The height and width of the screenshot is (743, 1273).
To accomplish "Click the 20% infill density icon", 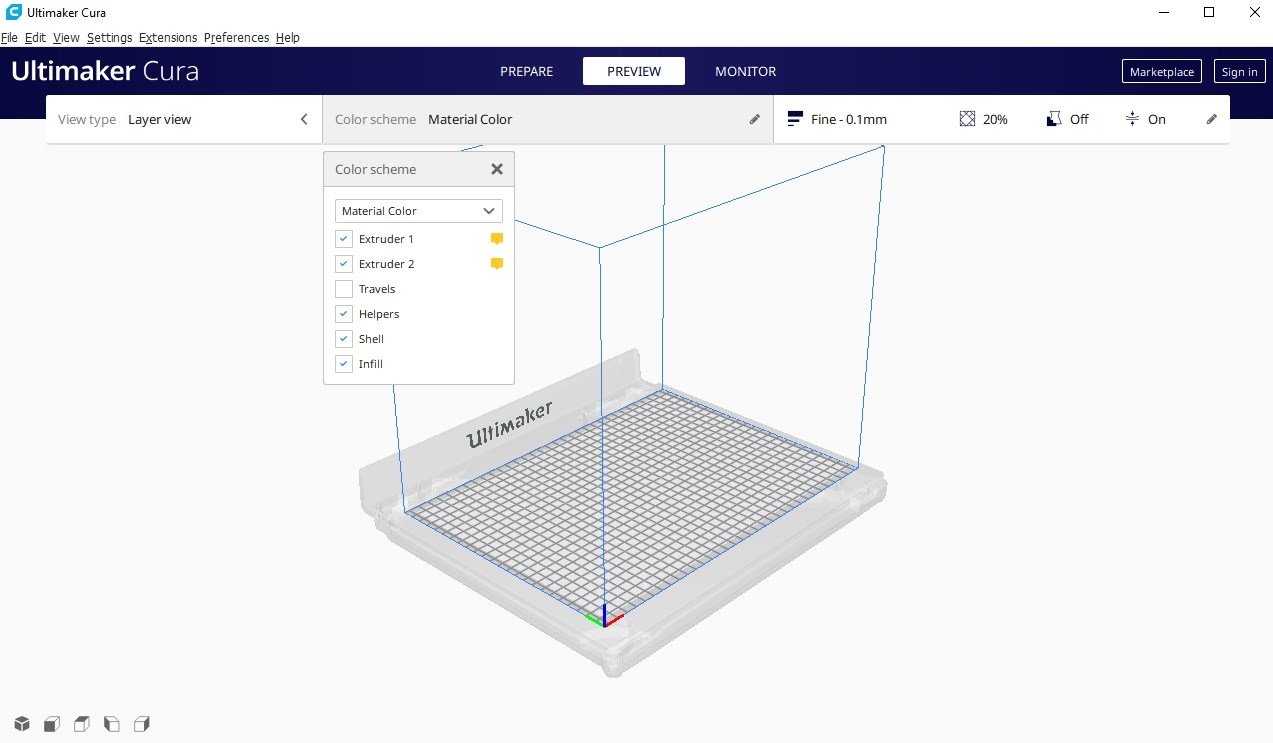I will (967, 119).
